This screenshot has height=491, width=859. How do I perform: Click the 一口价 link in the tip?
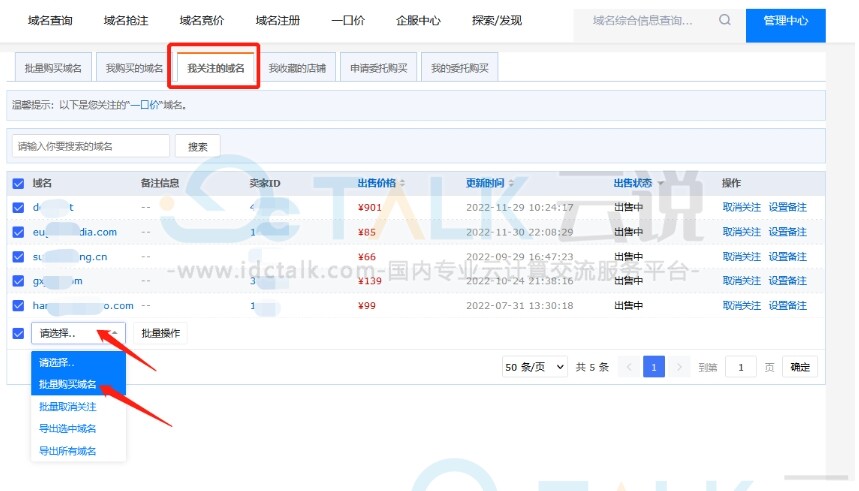pos(144,105)
